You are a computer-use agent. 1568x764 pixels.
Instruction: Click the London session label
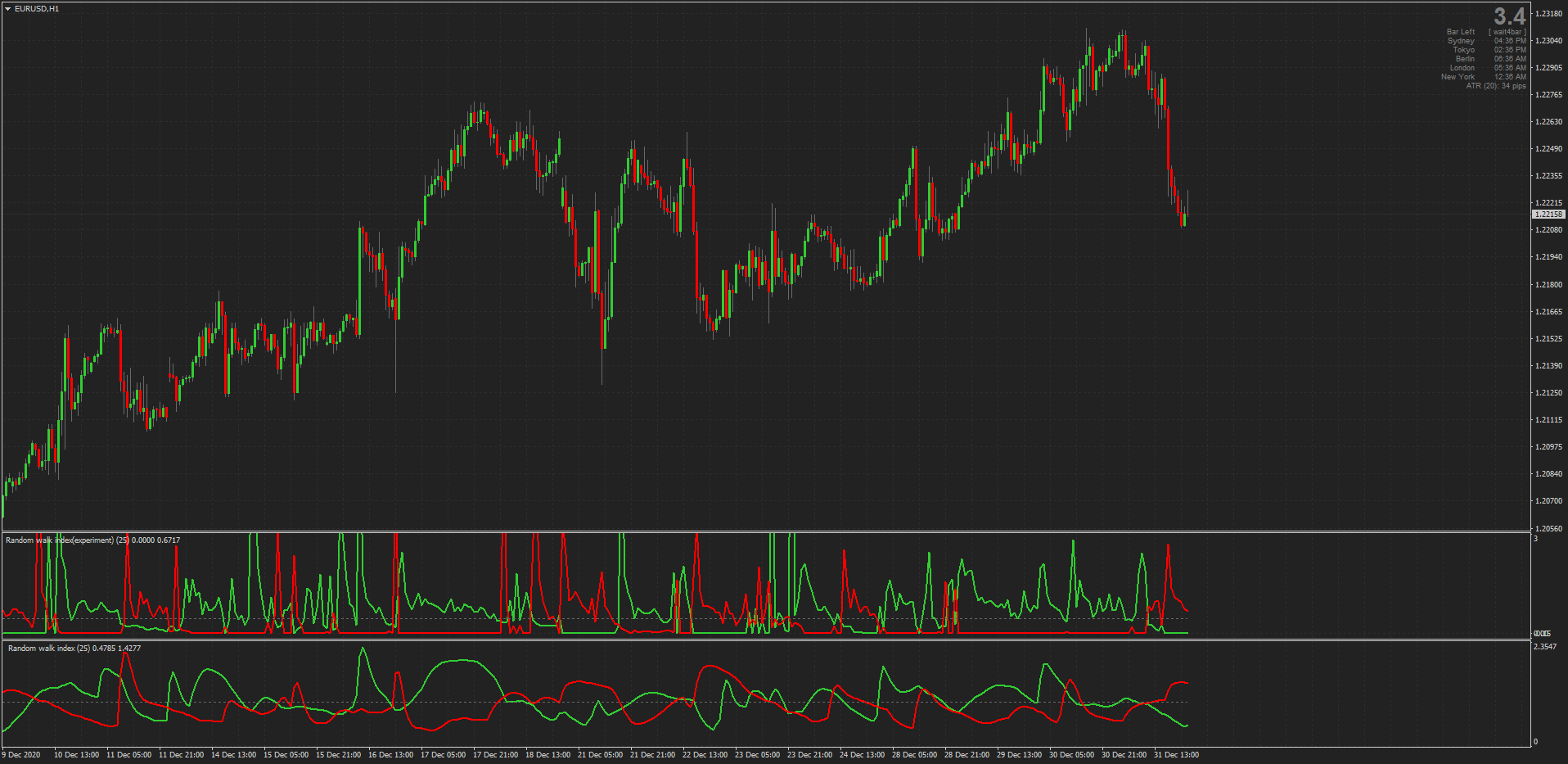[x=1462, y=68]
